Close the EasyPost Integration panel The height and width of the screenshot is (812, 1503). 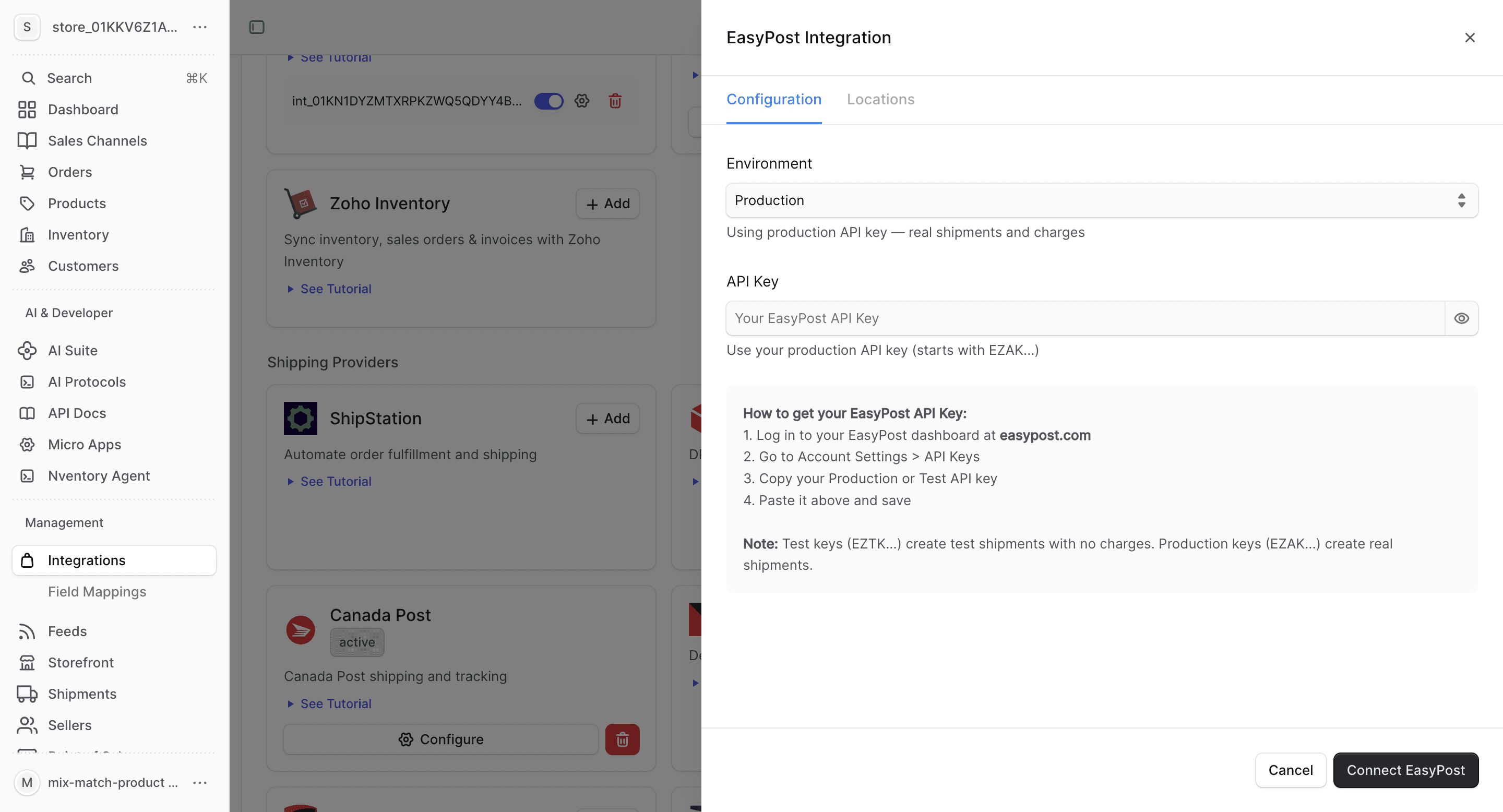pyautogui.click(x=1469, y=38)
